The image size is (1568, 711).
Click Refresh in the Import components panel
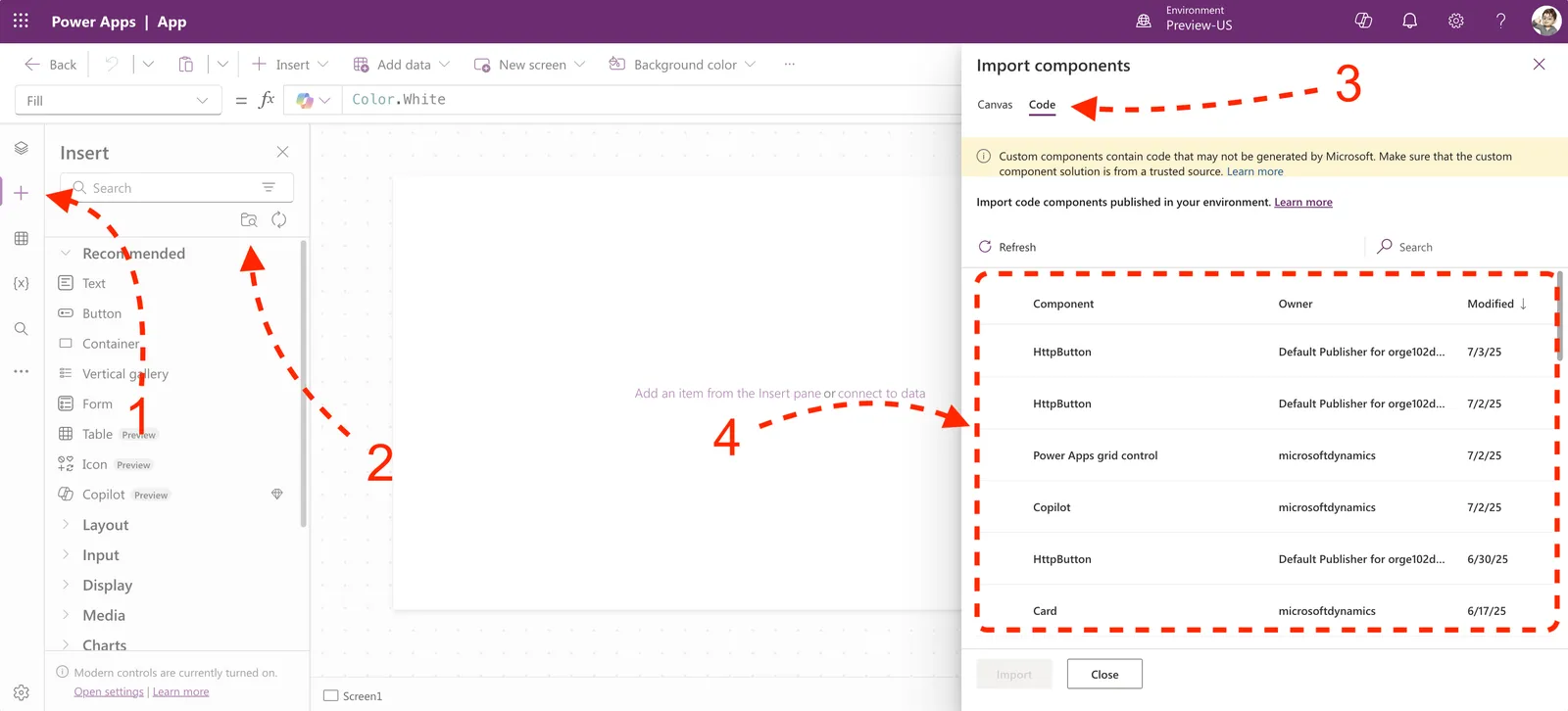coord(1007,247)
